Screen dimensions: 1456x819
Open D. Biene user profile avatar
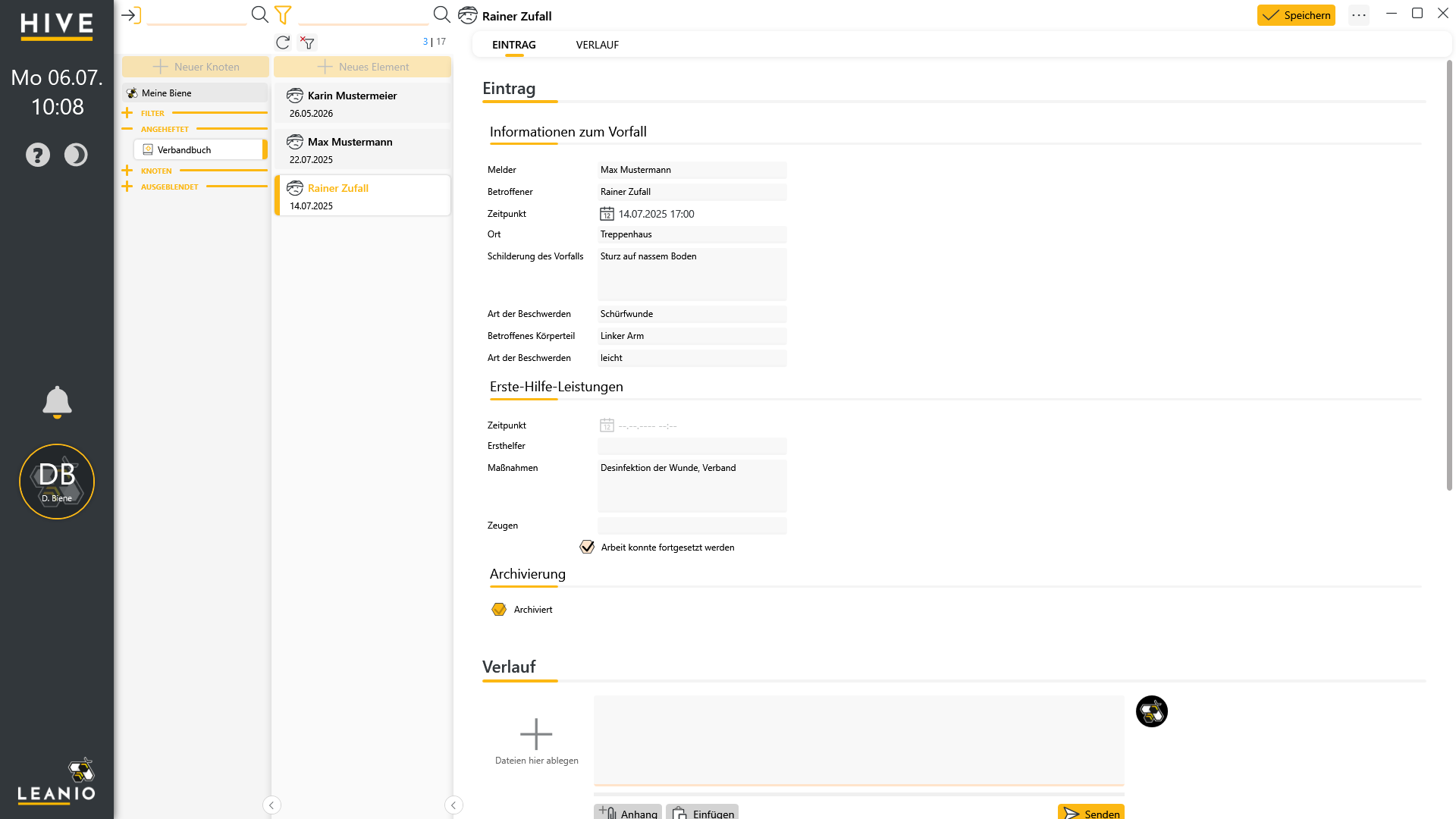click(x=57, y=482)
